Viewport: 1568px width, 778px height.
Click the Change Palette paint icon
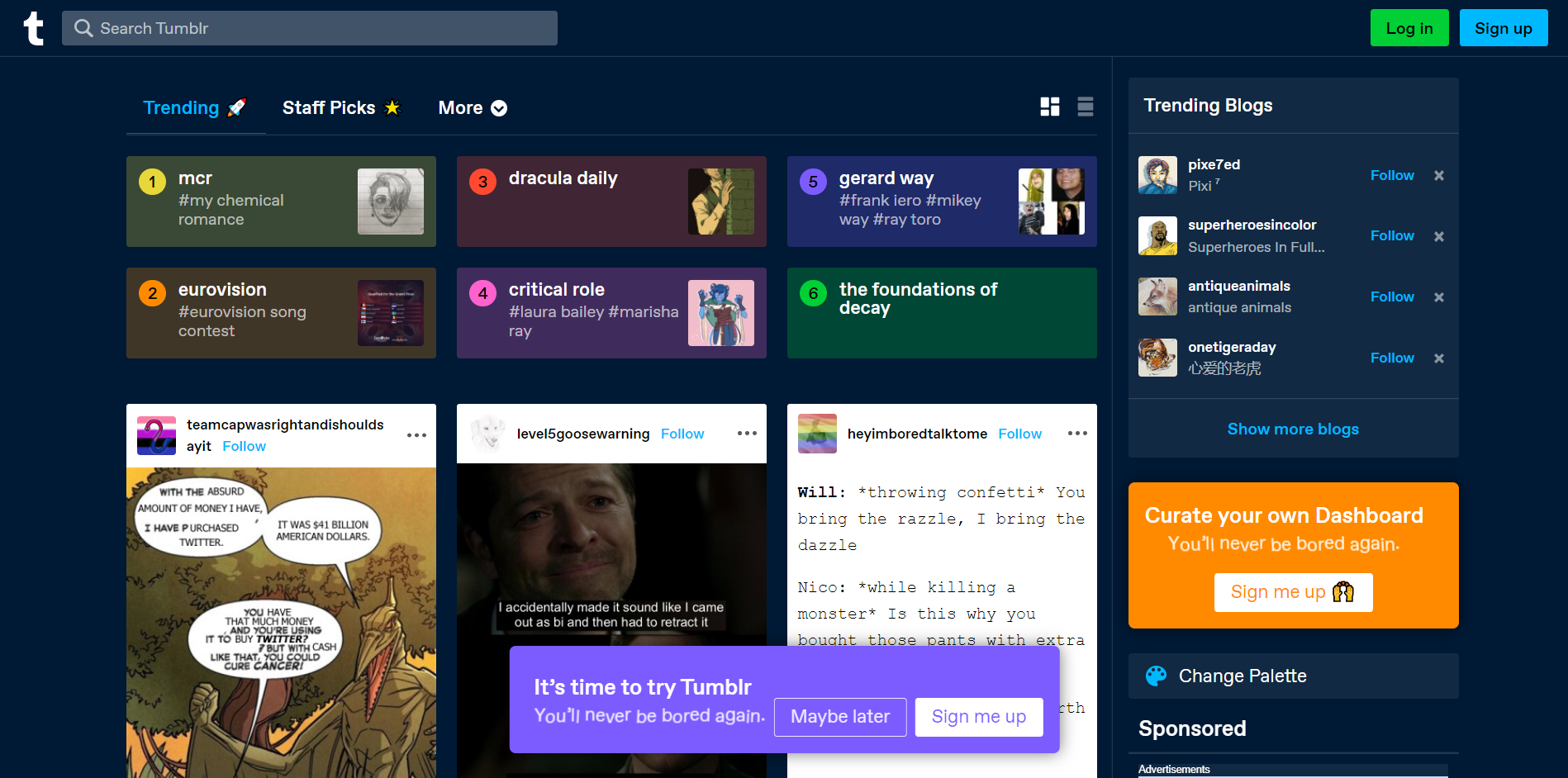(x=1156, y=676)
